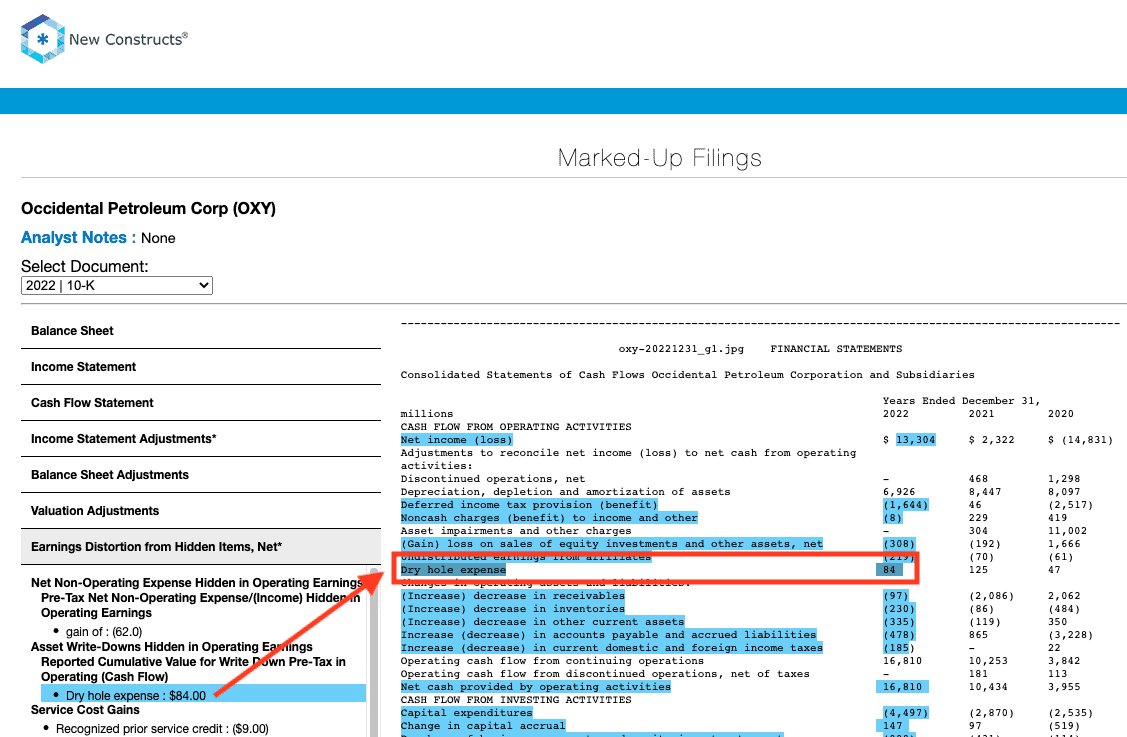
Task: Click highlighted 16,810 in Net cash provided row
Action: tap(902, 687)
